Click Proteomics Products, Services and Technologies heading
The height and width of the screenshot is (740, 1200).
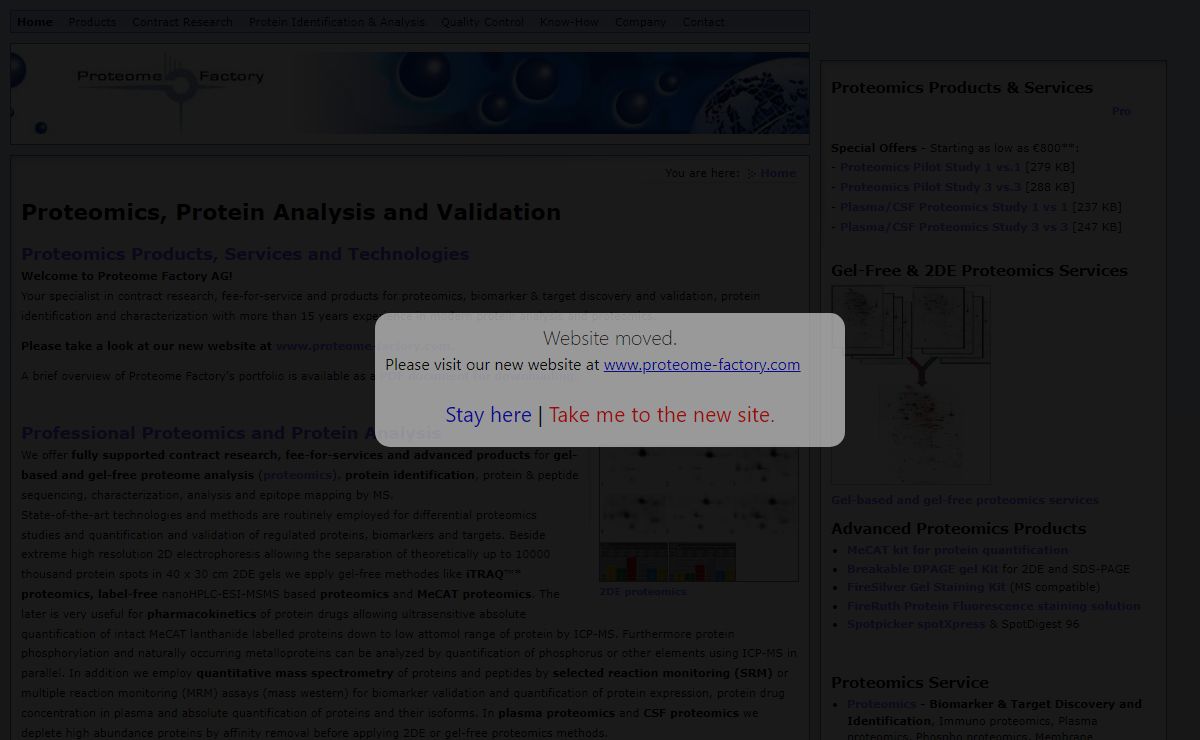pyautogui.click(x=245, y=254)
